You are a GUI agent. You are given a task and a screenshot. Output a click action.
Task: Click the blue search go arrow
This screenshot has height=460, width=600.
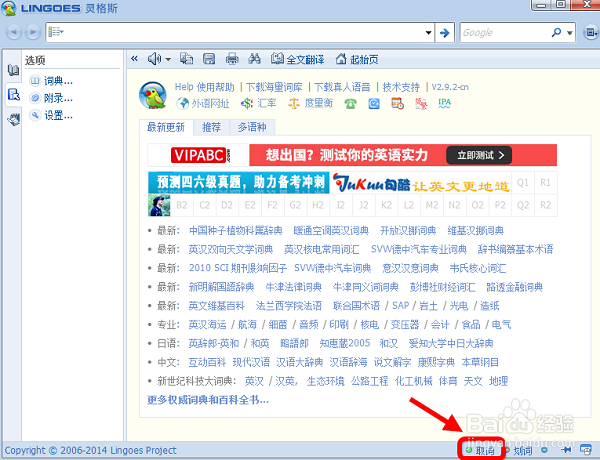click(x=444, y=33)
